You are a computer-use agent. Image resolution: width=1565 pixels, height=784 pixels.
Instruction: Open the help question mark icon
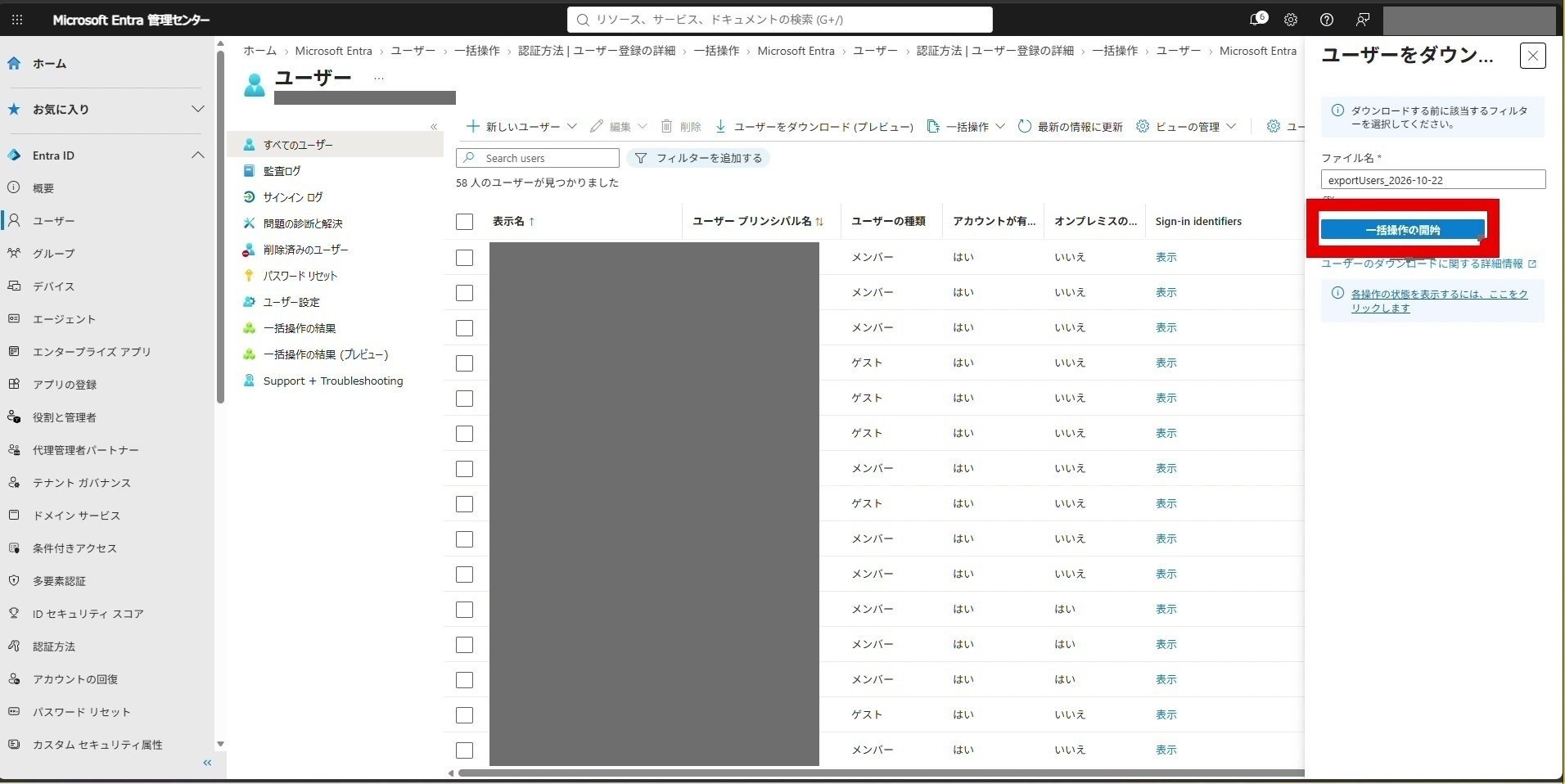pos(1327,20)
